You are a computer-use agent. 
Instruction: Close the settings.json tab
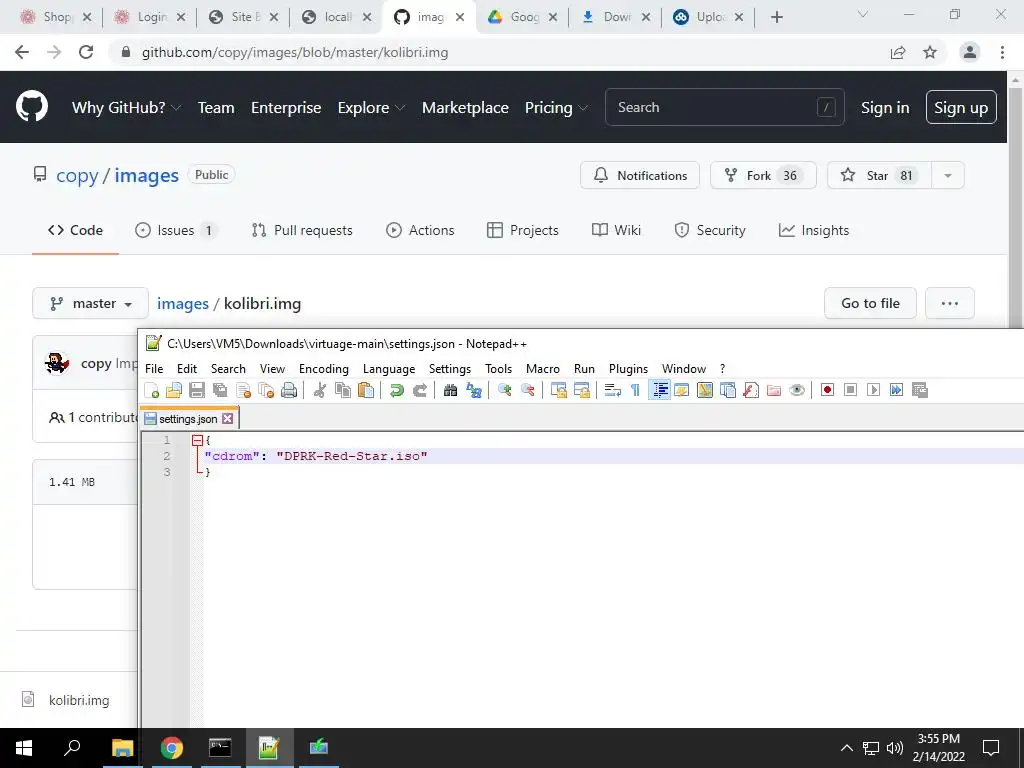coord(227,419)
